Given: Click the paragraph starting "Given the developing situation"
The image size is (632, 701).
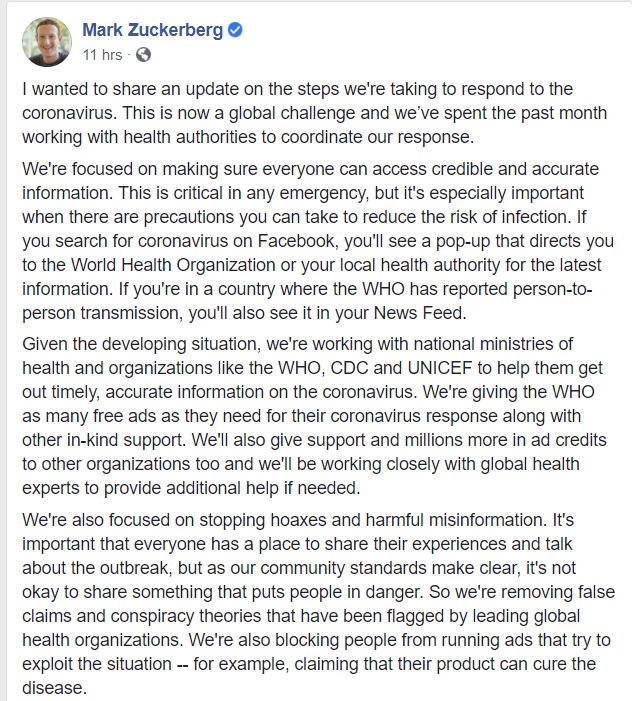Looking at the screenshot, I should click(314, 416).
